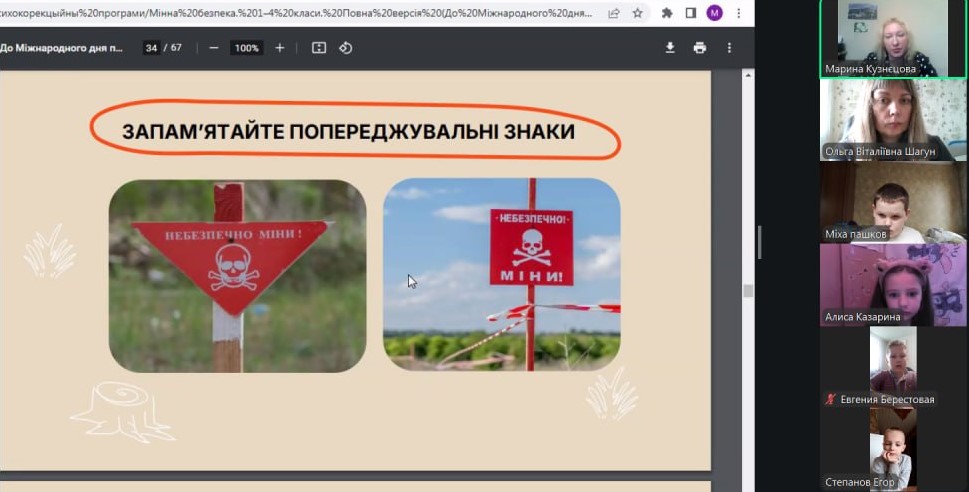Click the zoom level field showing 100%
The width and height of the screenshot is (969, 492).
246,48
